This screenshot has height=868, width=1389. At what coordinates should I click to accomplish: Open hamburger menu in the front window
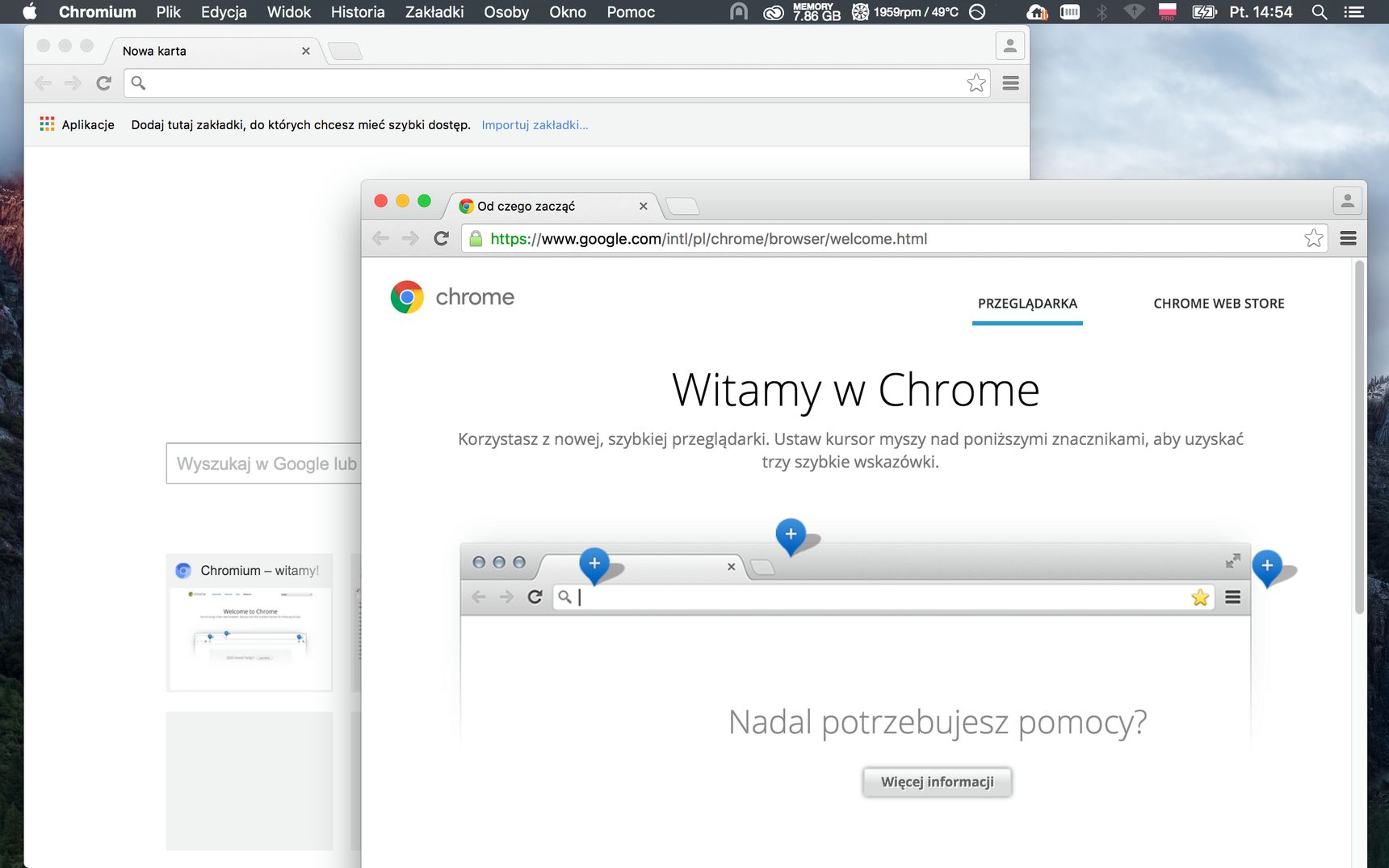(1348, 238)
